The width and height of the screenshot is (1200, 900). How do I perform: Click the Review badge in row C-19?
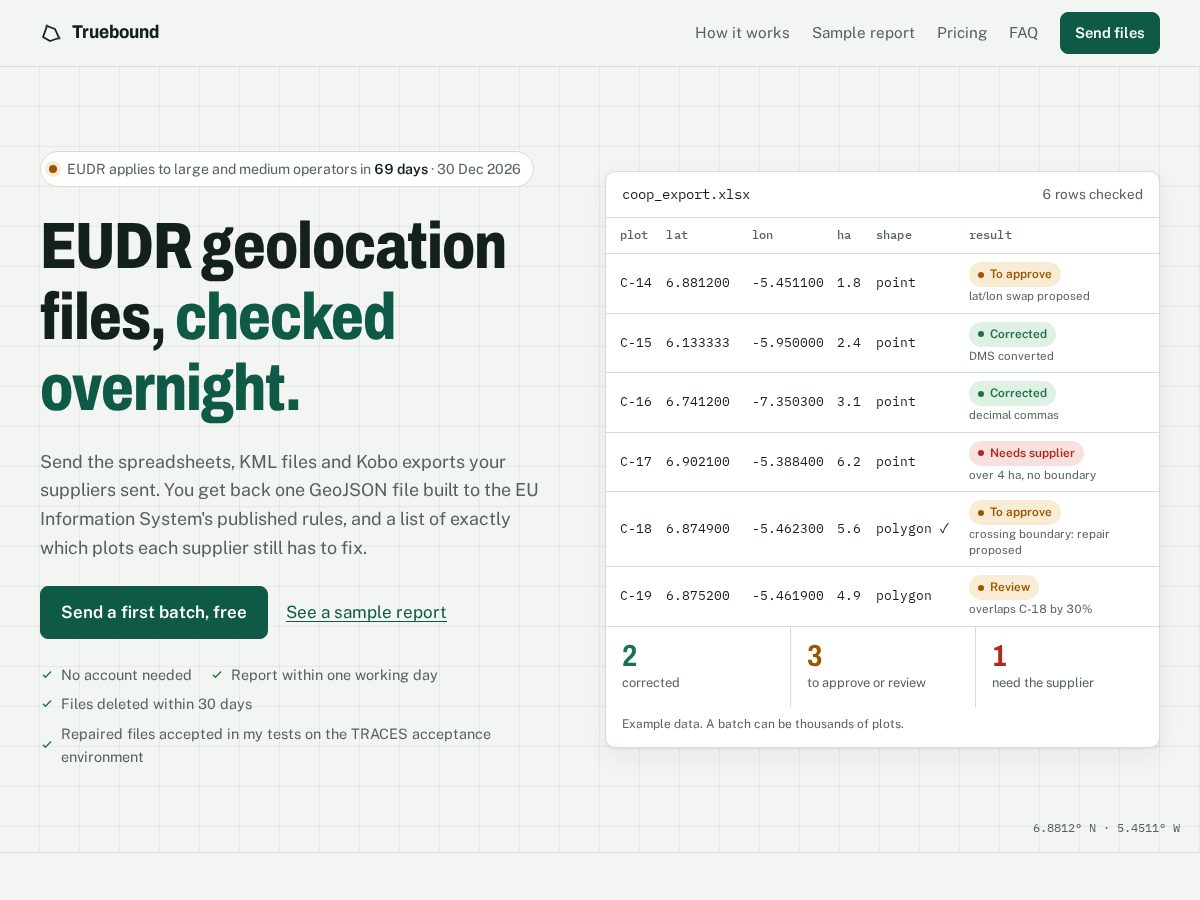1004,587
